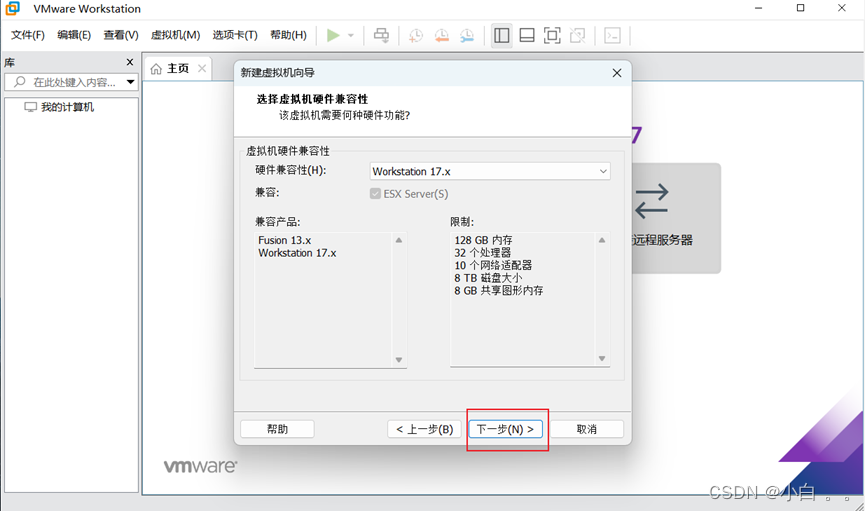This screenshot has height=511, width=865.
Task: Close the 库 library panel
Action: click(130, 62)
